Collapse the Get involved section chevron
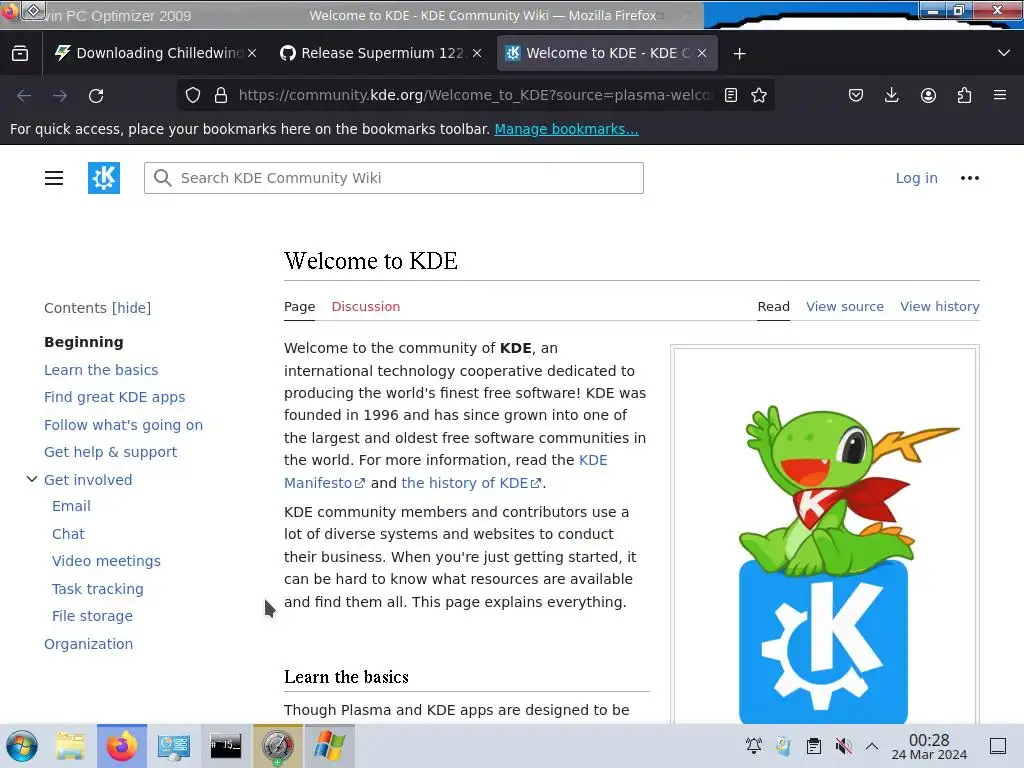The height and width of the screenshot is (768, 1024). (31, 479)
